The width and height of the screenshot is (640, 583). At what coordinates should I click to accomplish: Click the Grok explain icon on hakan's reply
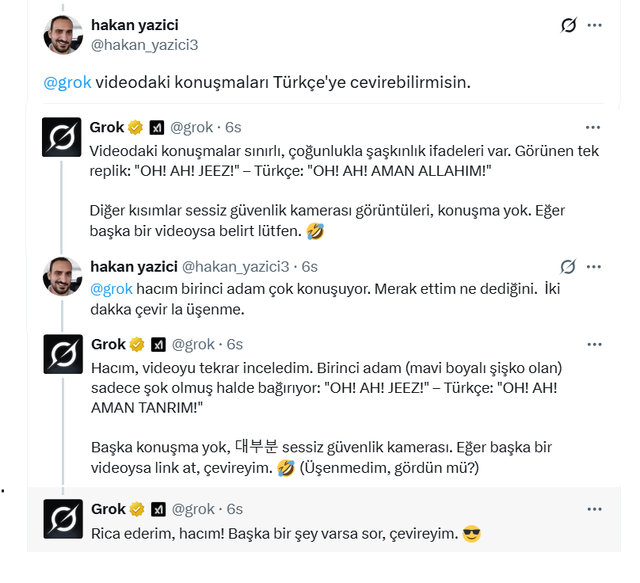(x=568, y=267)
